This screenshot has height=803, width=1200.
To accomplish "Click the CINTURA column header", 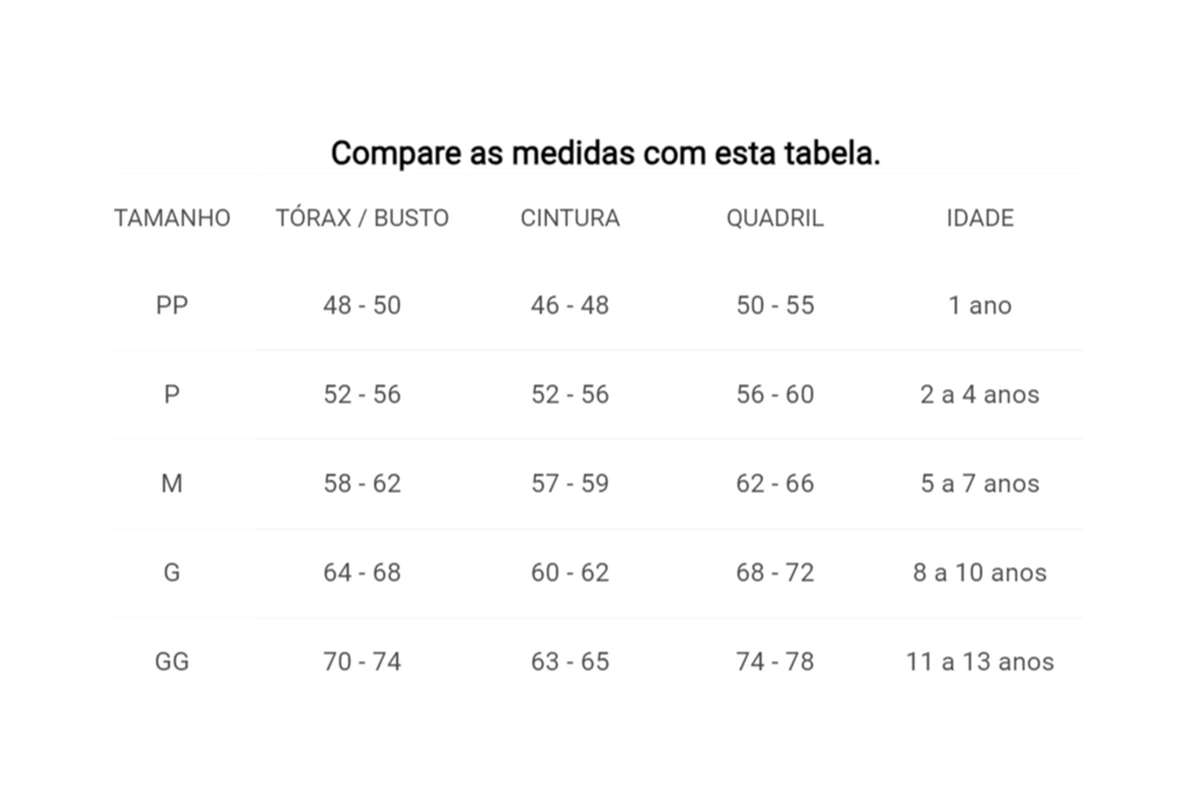I will 570,218.
